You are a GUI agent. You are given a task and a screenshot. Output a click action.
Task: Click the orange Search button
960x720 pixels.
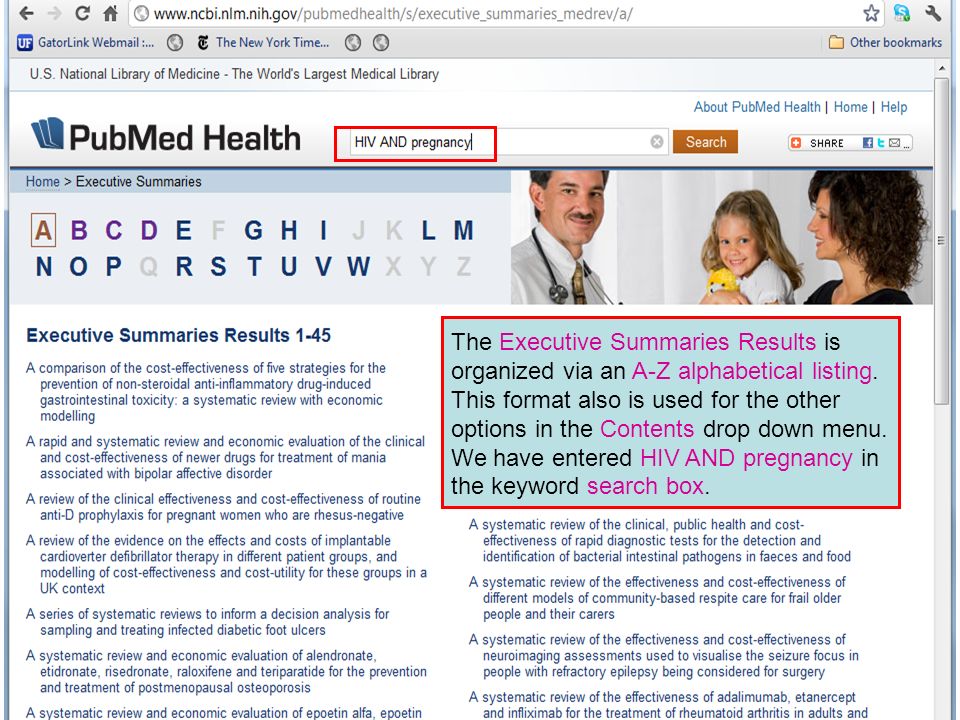click(705, 142)
